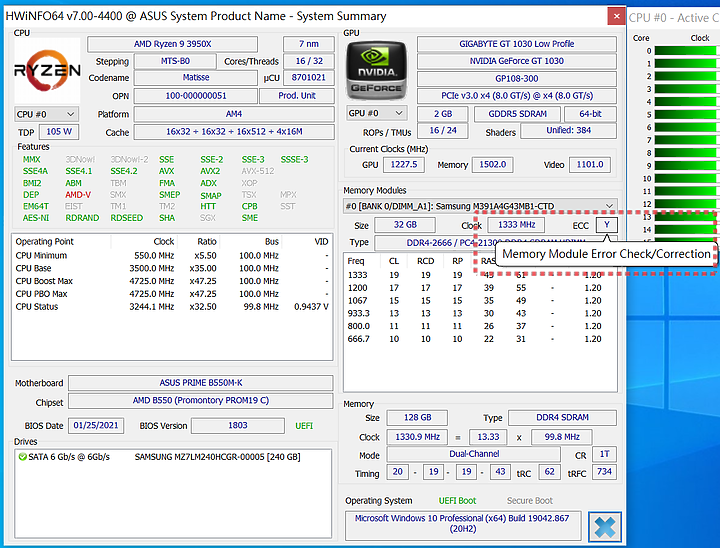Click the memory clock 1330.9 MHz field
720x548 pixels.
pyautogui.click(x=417, y=437)
